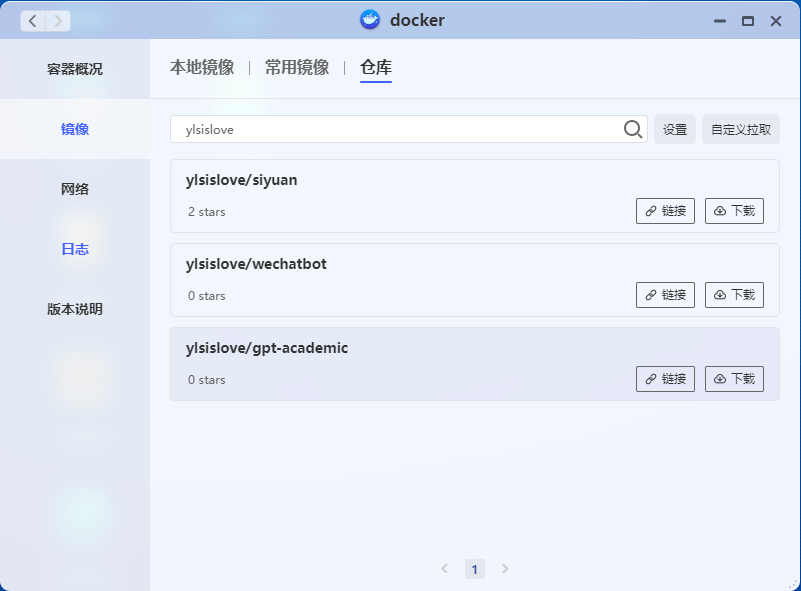Open 版本说明 in the sidebar
The height and width of the screenshot is (591, 801).
click(75, 309)
